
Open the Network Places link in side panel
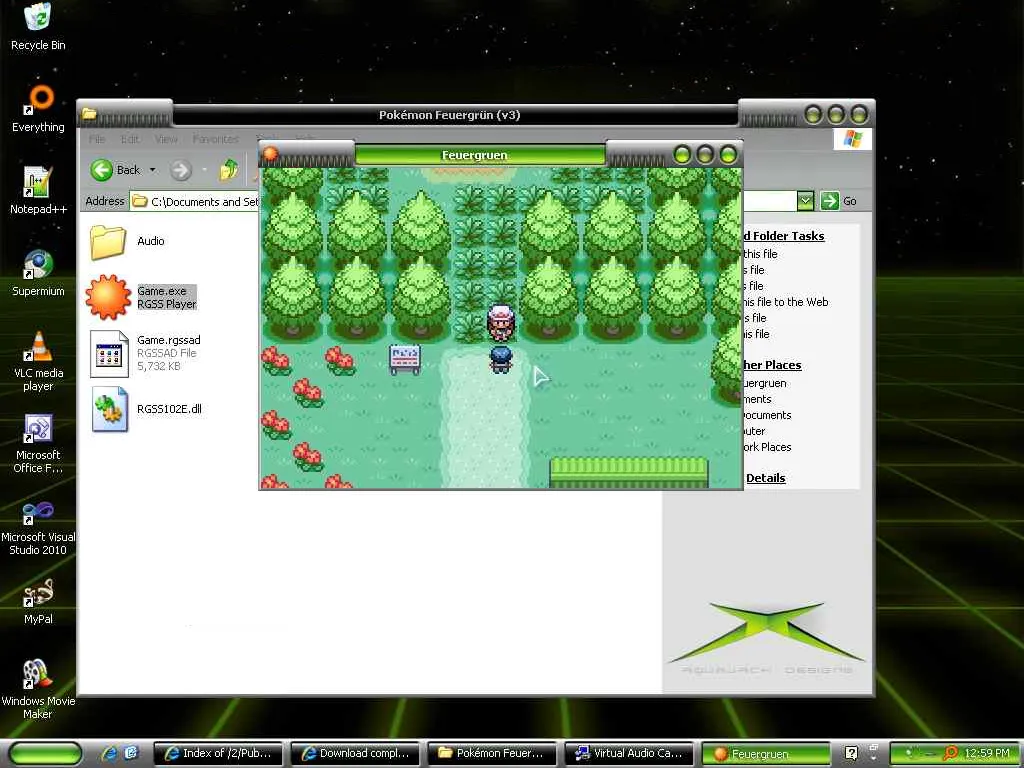[x=768, y=447]
